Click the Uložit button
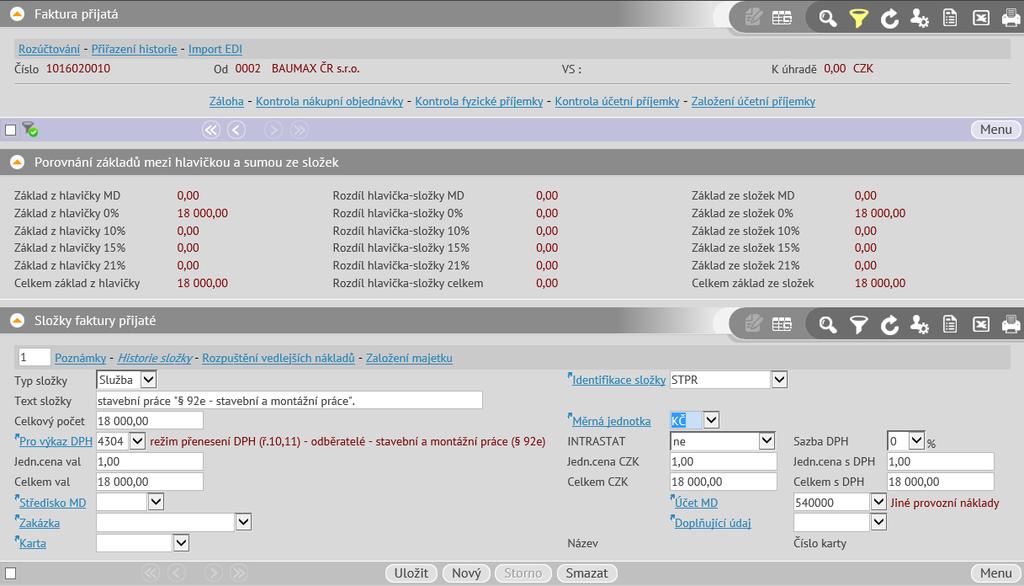 coord(411,573)
